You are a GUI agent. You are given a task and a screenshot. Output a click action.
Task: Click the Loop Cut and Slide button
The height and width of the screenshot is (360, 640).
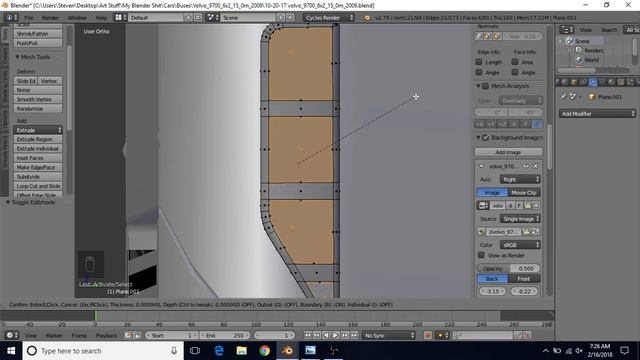[x=38, y=186]
